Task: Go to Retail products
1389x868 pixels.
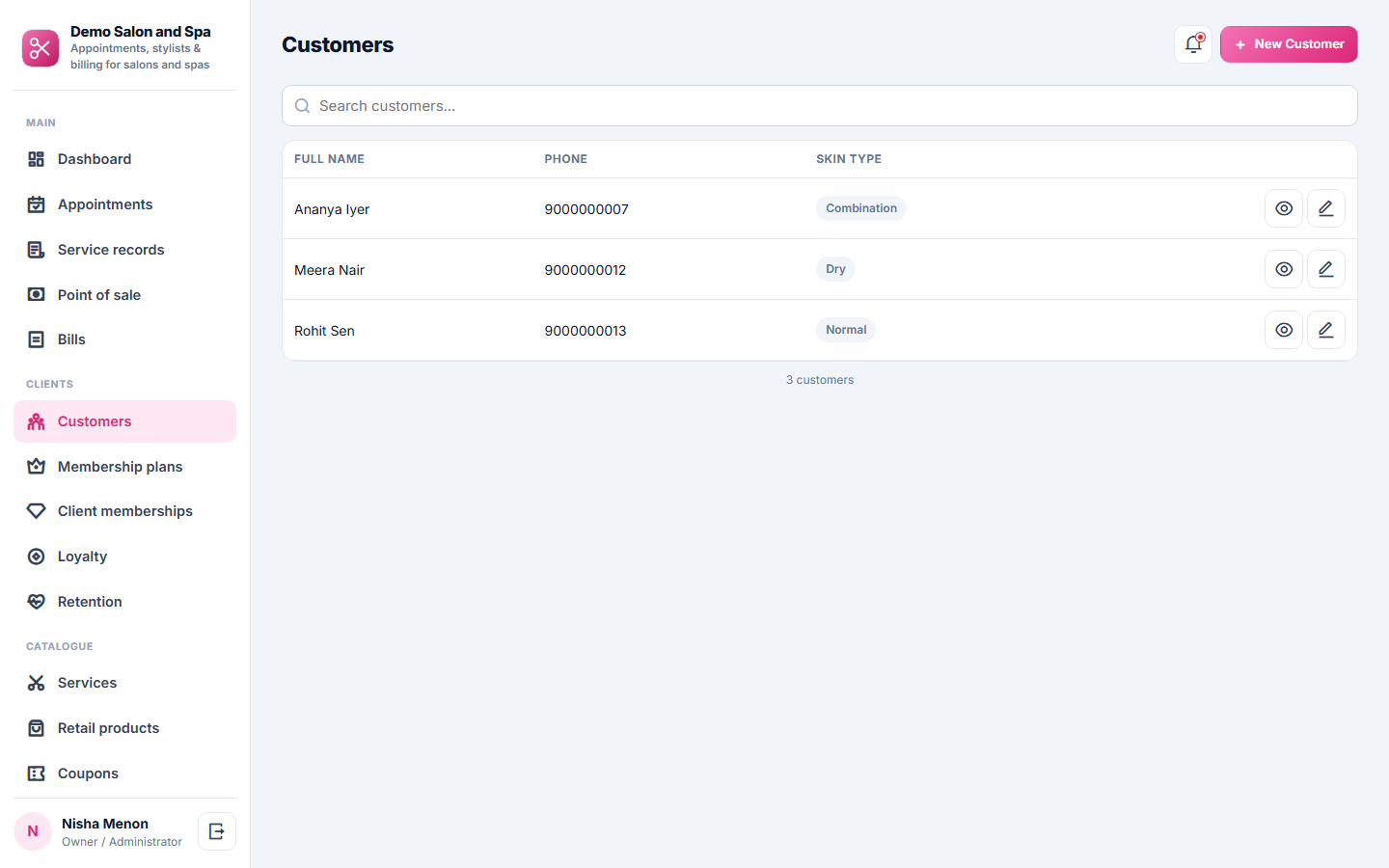Action: click(124, 728)
